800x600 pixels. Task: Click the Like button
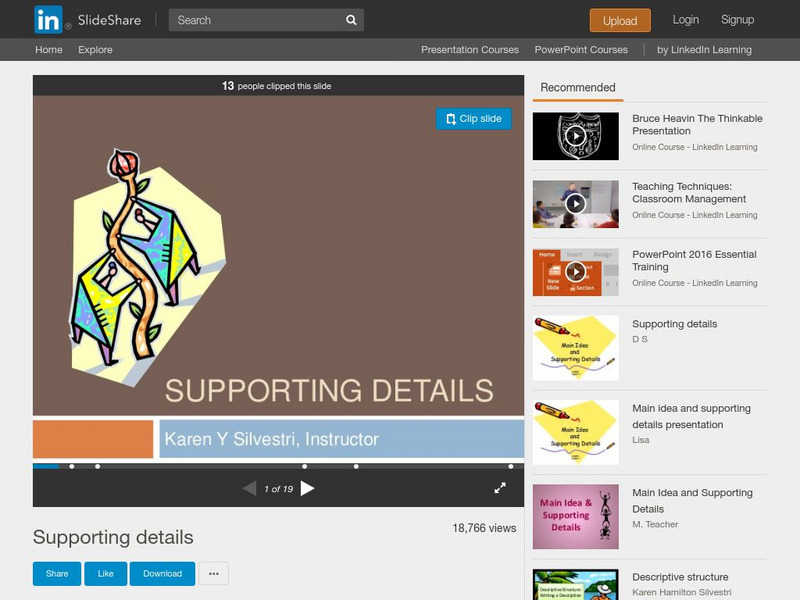pyautogui.click(x=106, y=573)
